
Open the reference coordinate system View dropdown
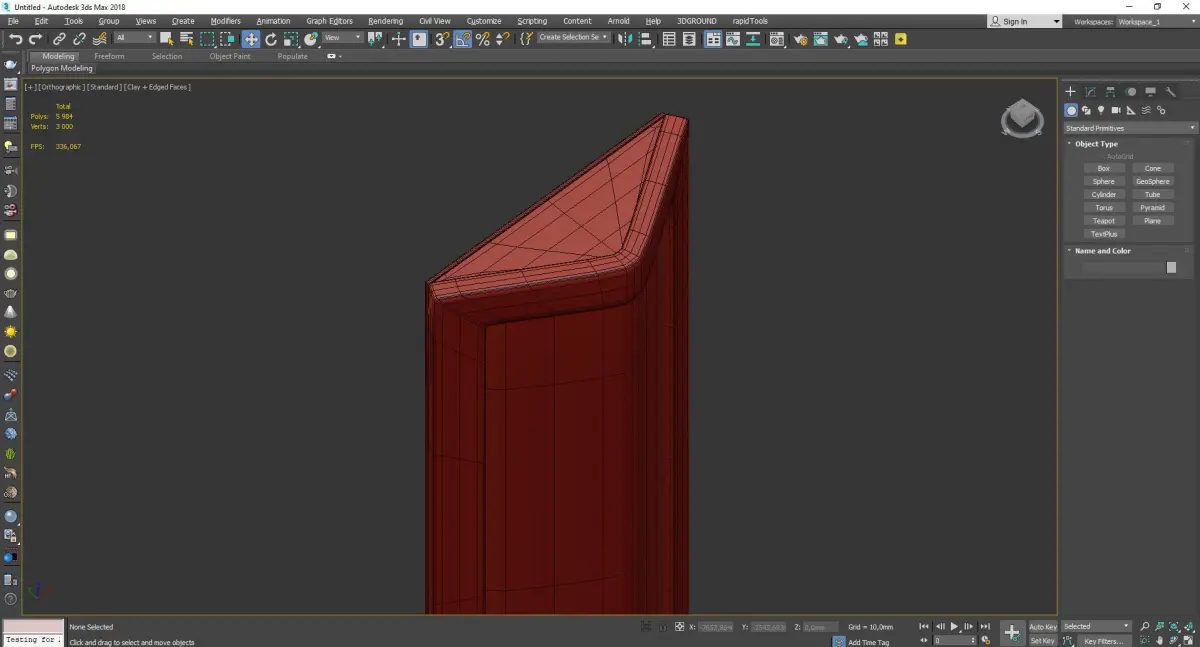(x=342, y=38)
